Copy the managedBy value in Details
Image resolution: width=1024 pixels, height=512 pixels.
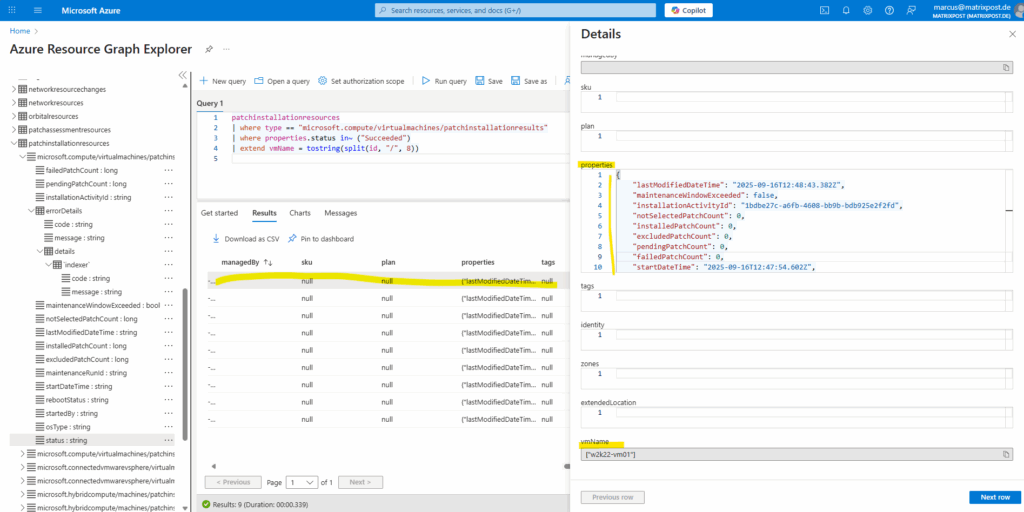[1006, 67]
